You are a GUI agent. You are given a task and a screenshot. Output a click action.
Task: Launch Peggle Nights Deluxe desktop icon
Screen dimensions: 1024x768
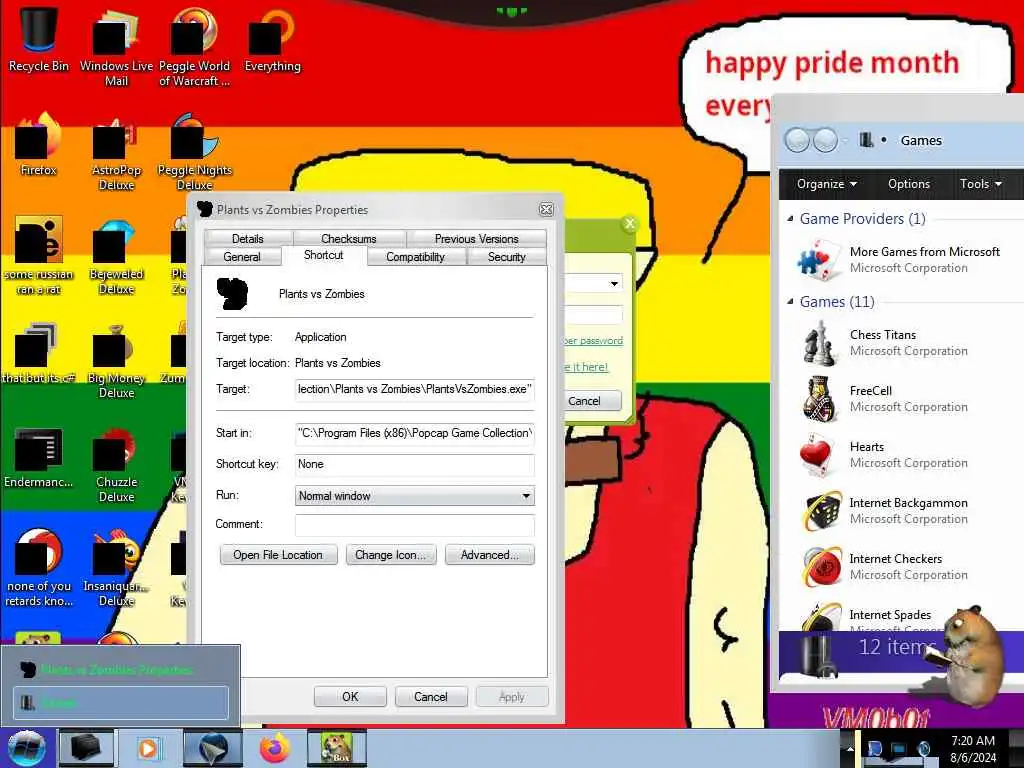tap(194, 152)
